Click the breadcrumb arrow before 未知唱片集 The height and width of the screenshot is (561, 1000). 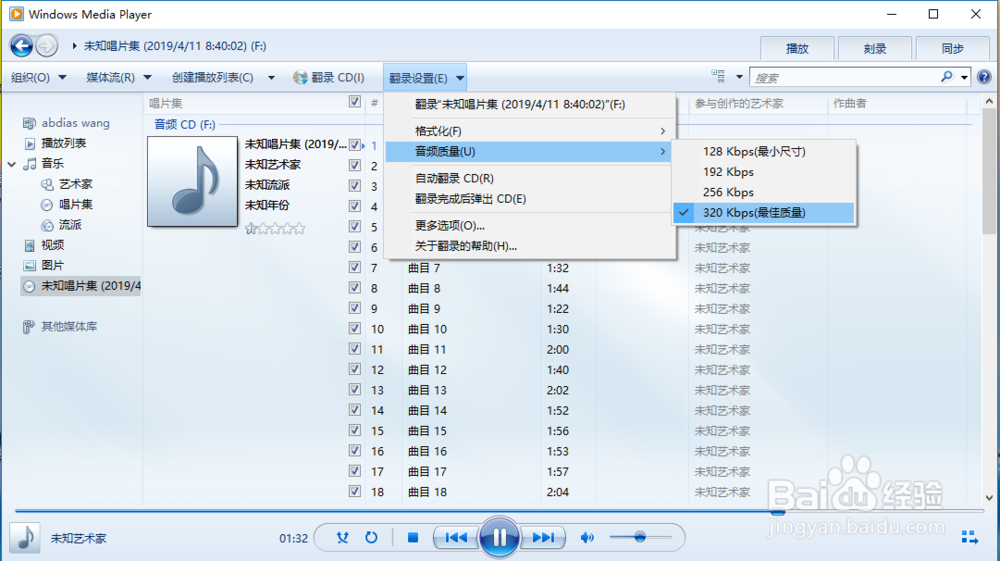tap(75, 46)
